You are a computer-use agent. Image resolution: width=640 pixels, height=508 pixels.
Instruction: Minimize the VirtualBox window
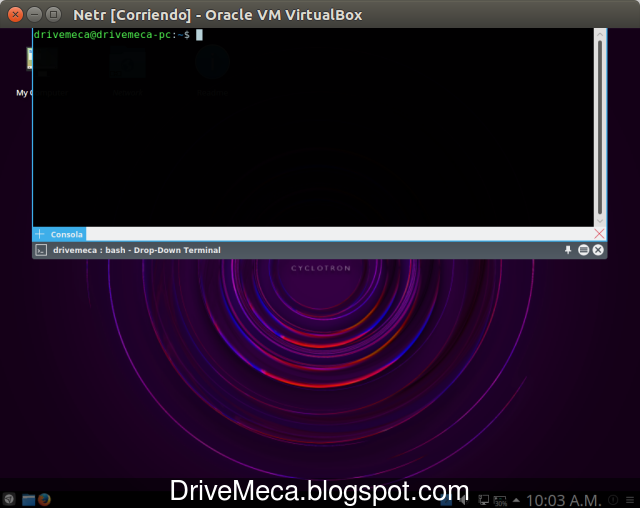[34, 15]
